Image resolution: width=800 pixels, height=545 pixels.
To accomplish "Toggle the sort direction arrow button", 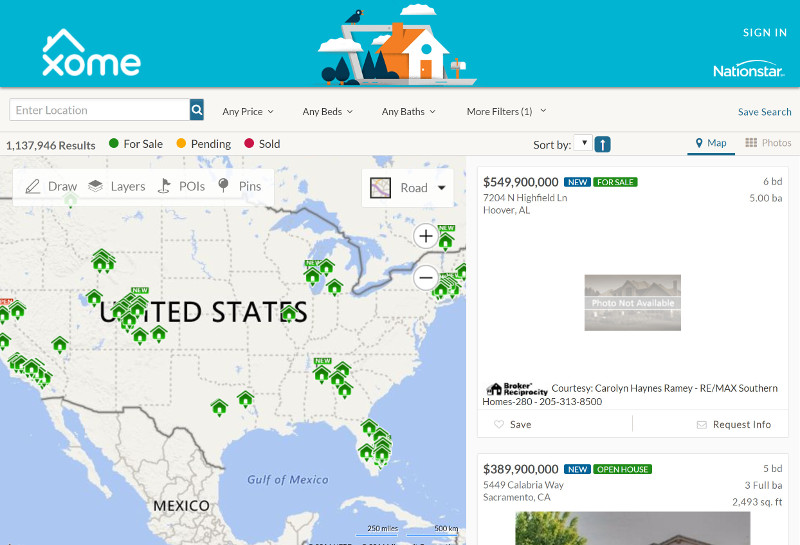I will (603, 144).
